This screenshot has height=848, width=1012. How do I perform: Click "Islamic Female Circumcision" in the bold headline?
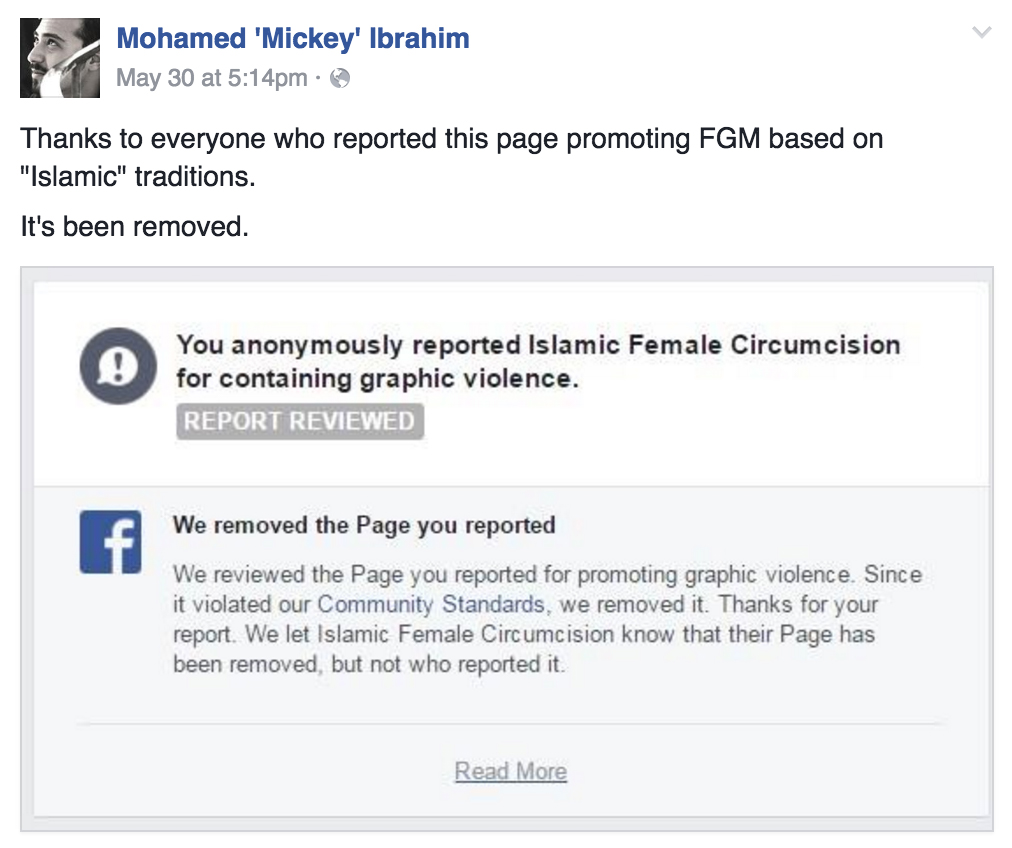714,345
